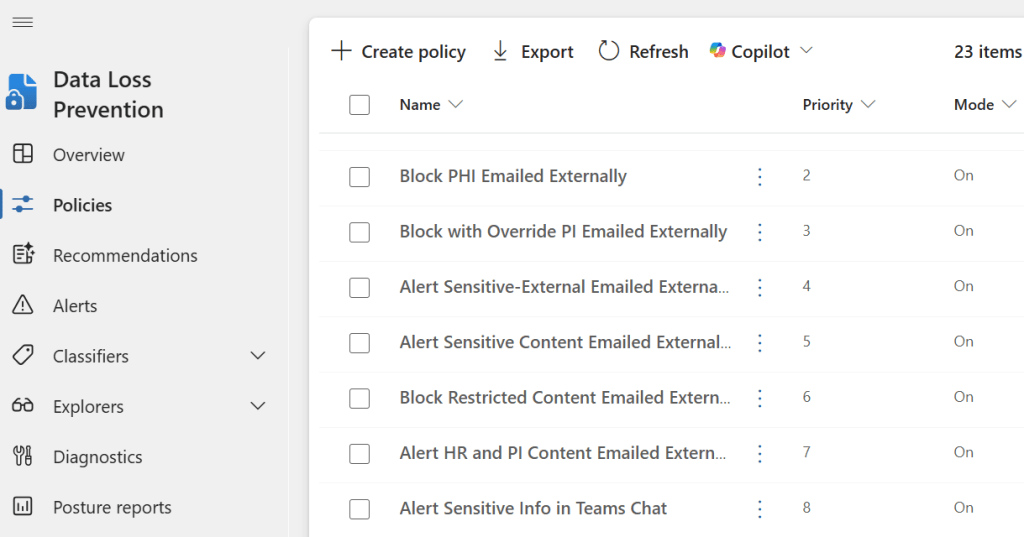Screen dimensions: 1024x537
Task: Open more options for Alert Sensitive Info in Teams Chat
Action: pyautogui.click(x=759, y=509)
